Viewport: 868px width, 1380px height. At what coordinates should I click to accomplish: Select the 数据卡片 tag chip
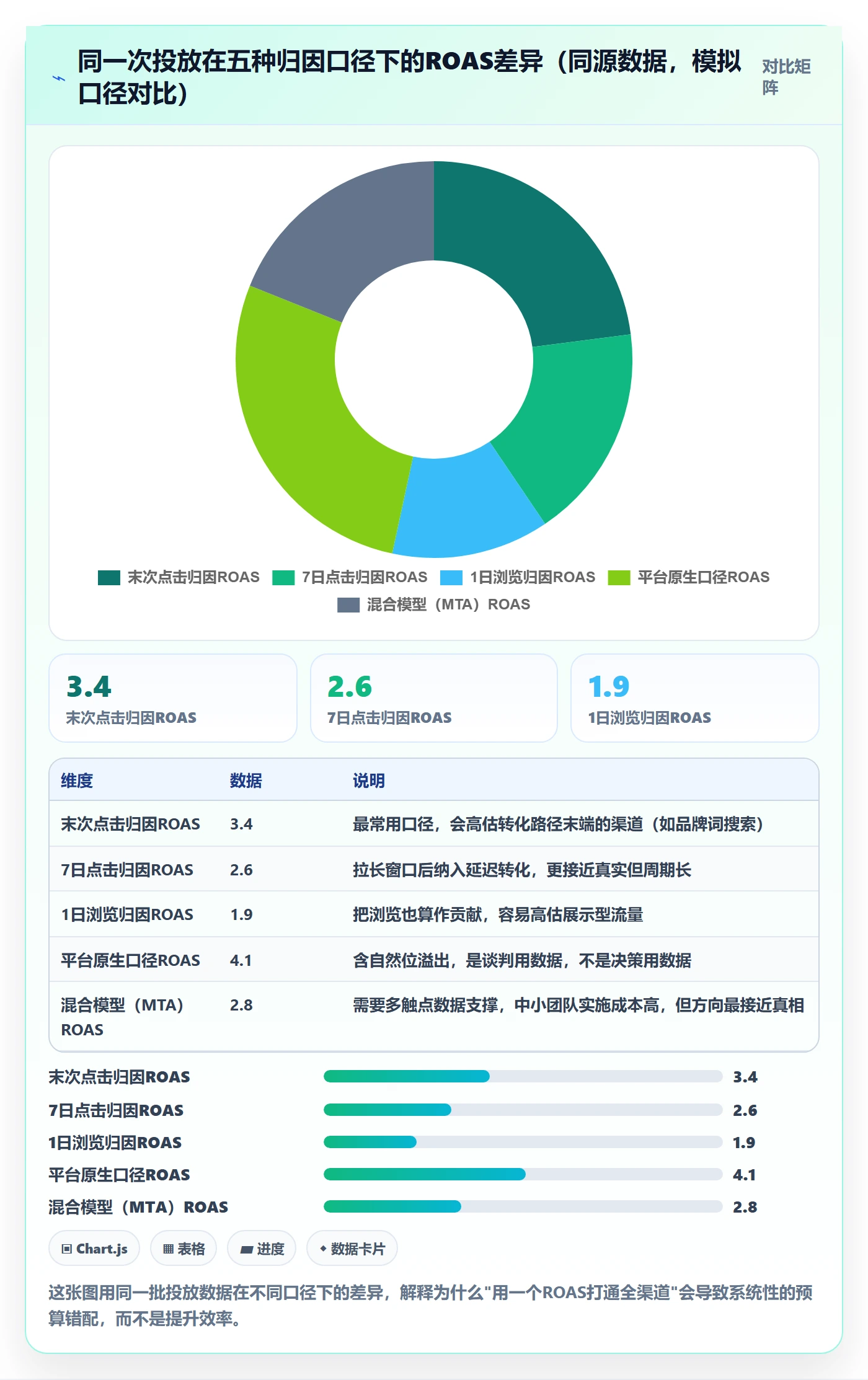click(x=352, y=1249)
